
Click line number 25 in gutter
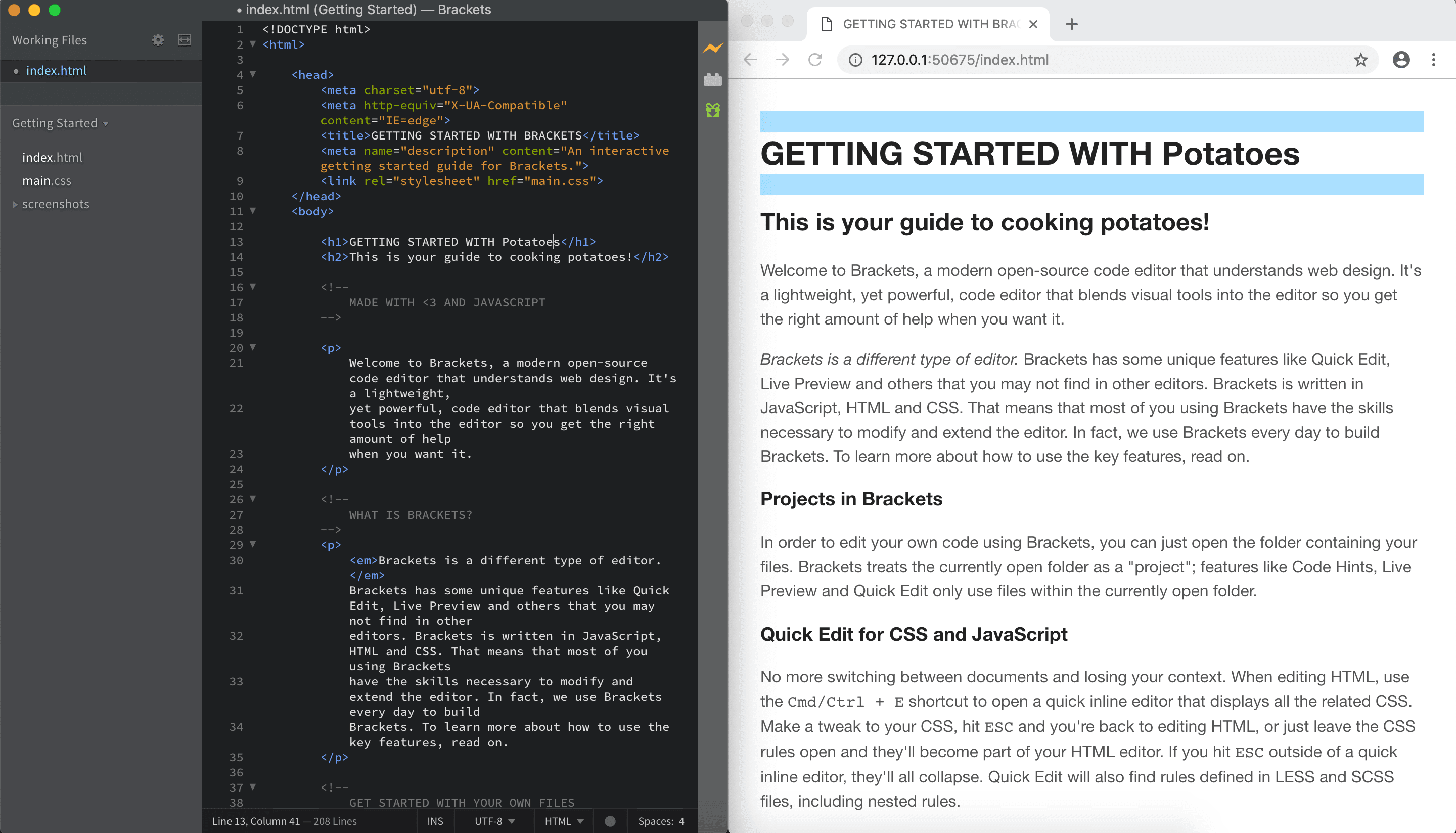[236, 484]
